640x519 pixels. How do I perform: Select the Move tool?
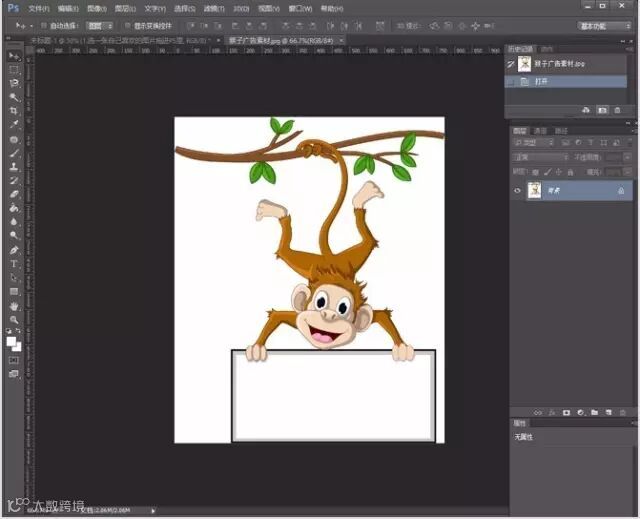coord(14,56)
